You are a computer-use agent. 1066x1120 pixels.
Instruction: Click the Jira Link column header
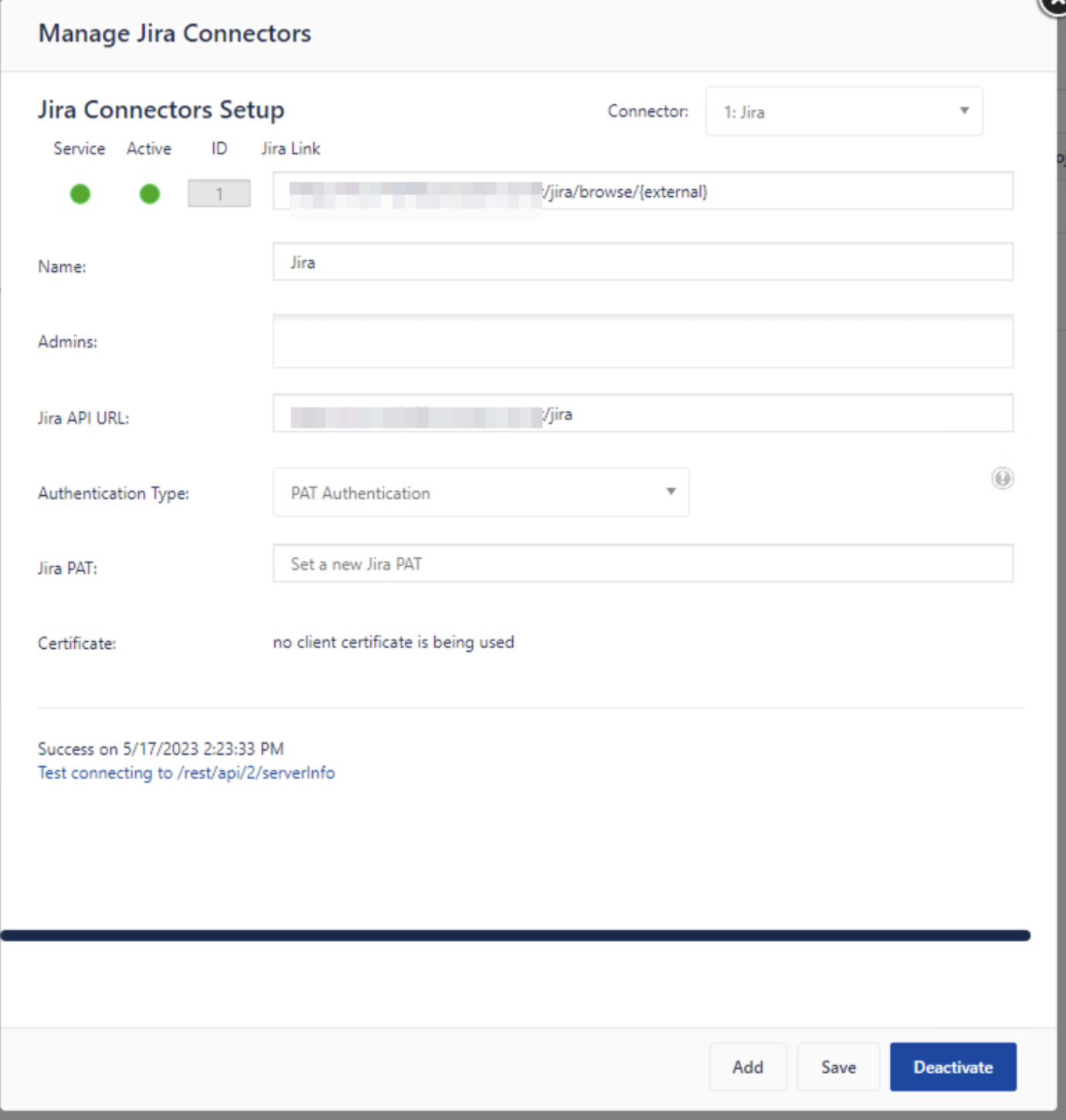(x=290, y=148)
